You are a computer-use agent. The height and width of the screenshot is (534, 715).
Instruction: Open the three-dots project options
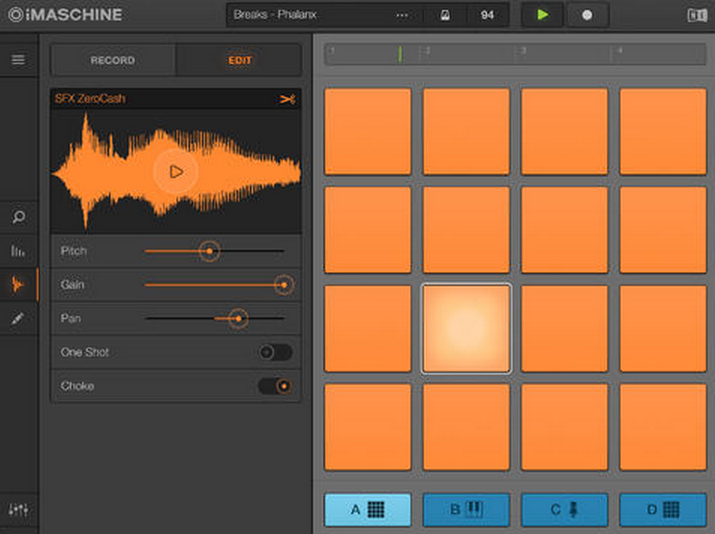[402, 15]
